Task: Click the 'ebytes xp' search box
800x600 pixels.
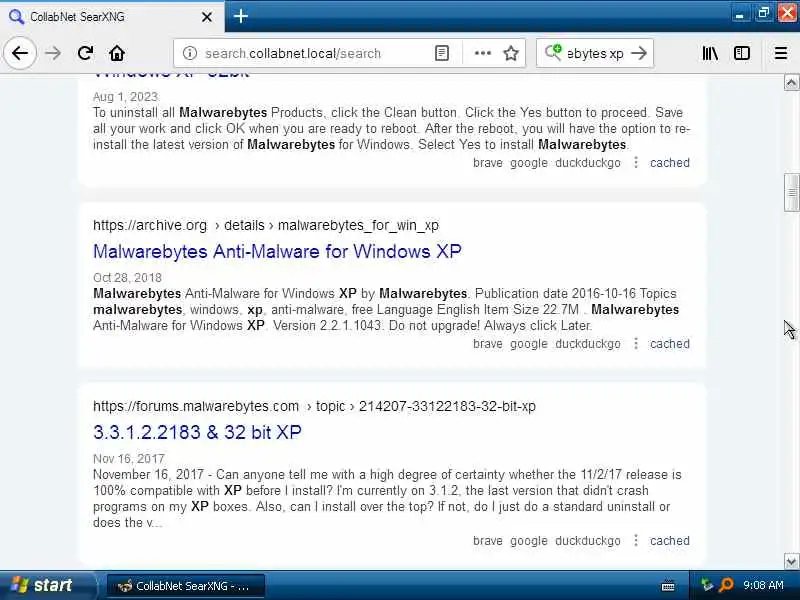Action: coord(595,53)
